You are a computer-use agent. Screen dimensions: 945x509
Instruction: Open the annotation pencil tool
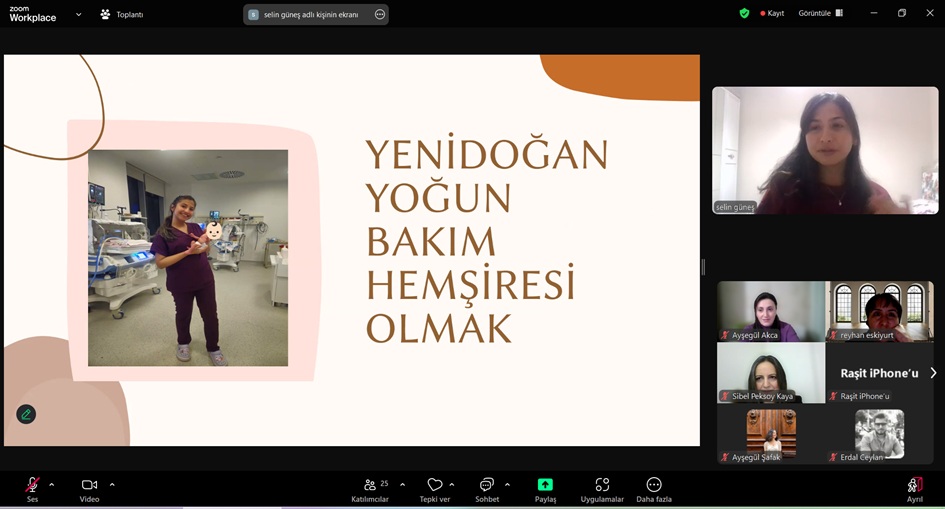pyautogui.click(x=26, y=414)
